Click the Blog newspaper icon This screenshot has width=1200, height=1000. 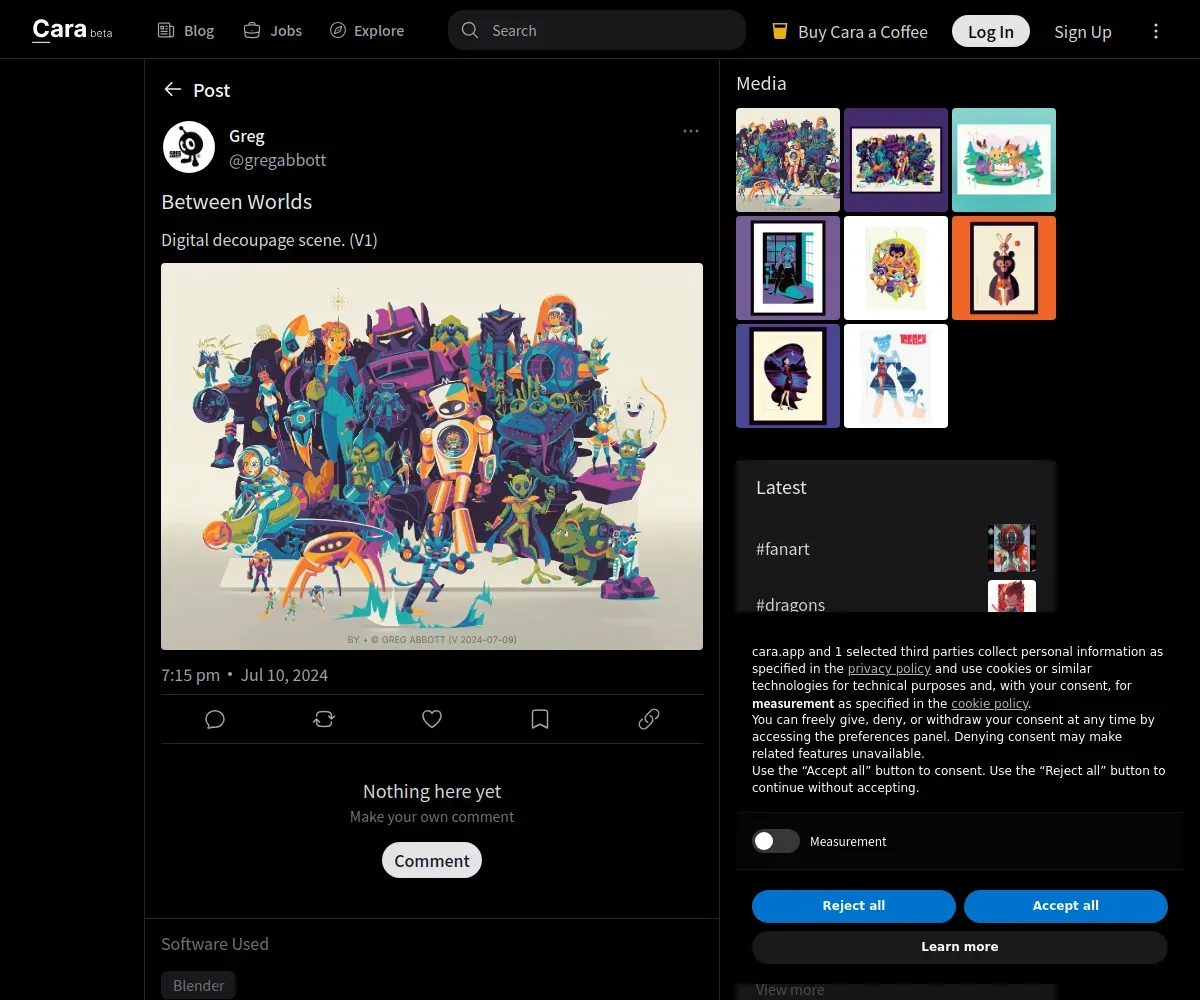[166, 31]
